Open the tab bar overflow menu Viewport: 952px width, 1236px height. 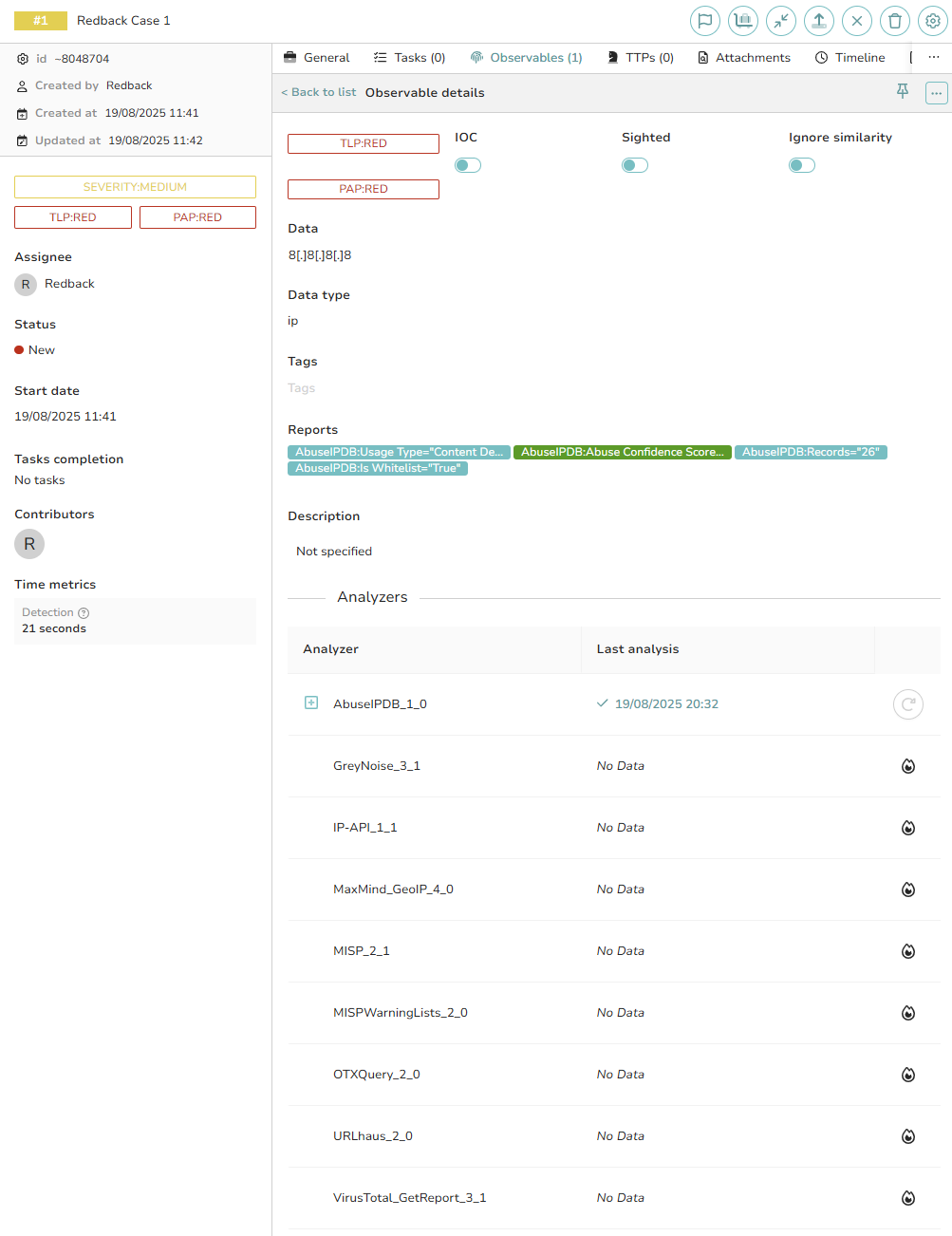934,58
